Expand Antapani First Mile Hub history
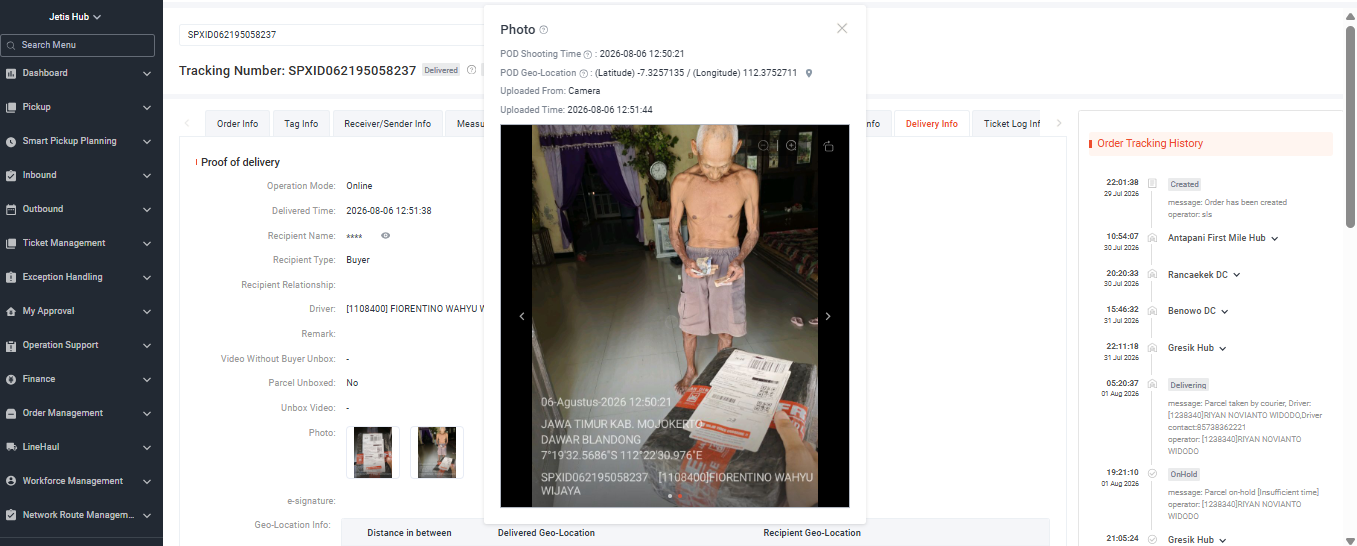The image size is (1357, 546). click(x=1275, y=239)
